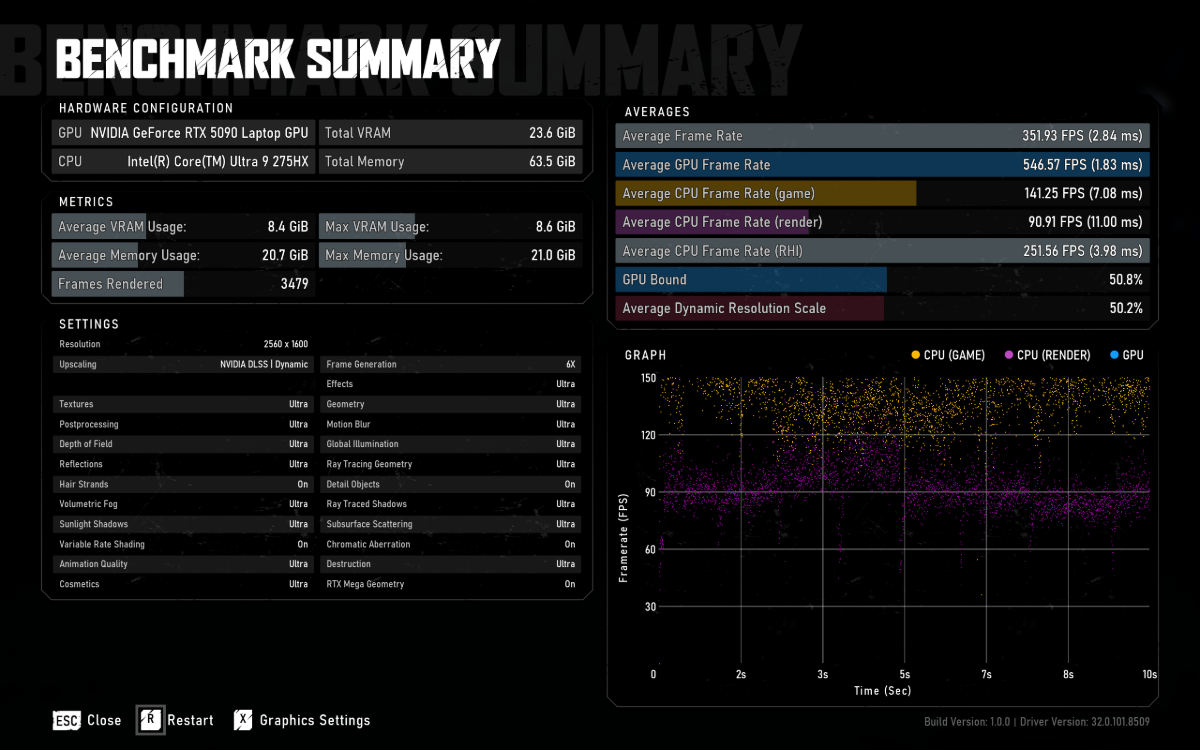Screen dimensions: 1200x750
Task: Select the Hair Strands On setting row
Action: click(x=182, y=484)
